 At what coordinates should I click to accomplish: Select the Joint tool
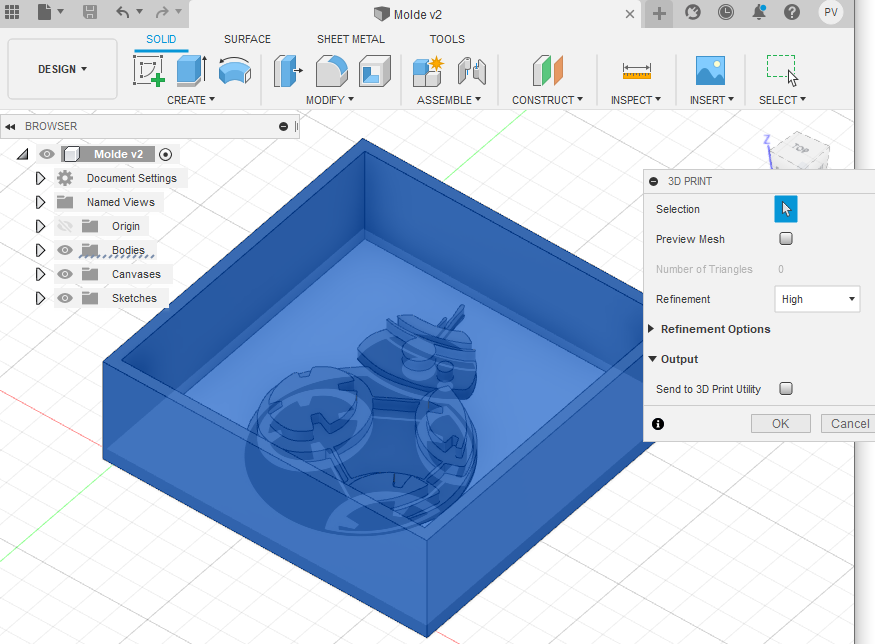(x=472, y=71)
